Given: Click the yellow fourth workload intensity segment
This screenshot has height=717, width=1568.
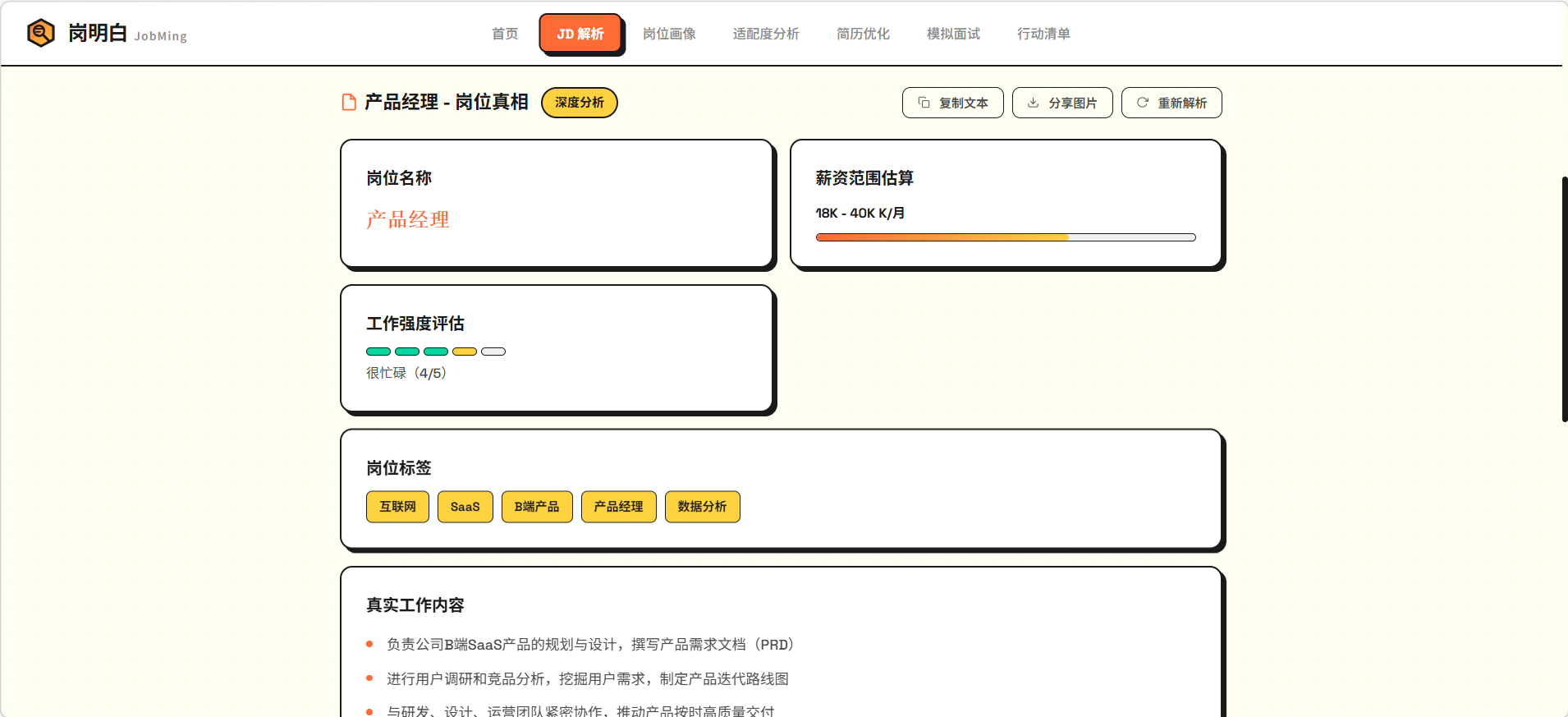Looking at the screenshot, I should pyautogui.click(x=465, y=352).
